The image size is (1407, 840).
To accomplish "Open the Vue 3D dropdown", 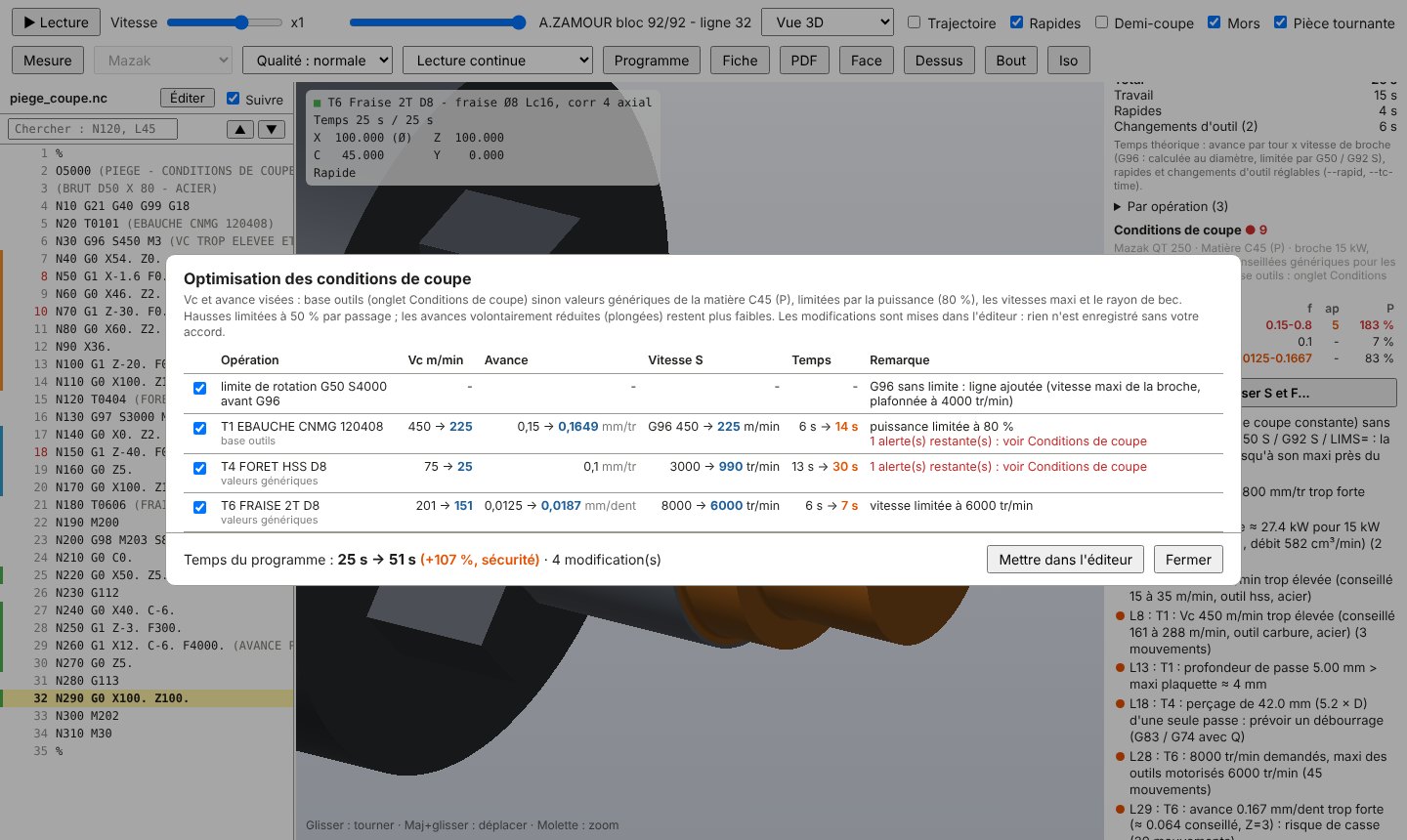I will click(828, 21).
